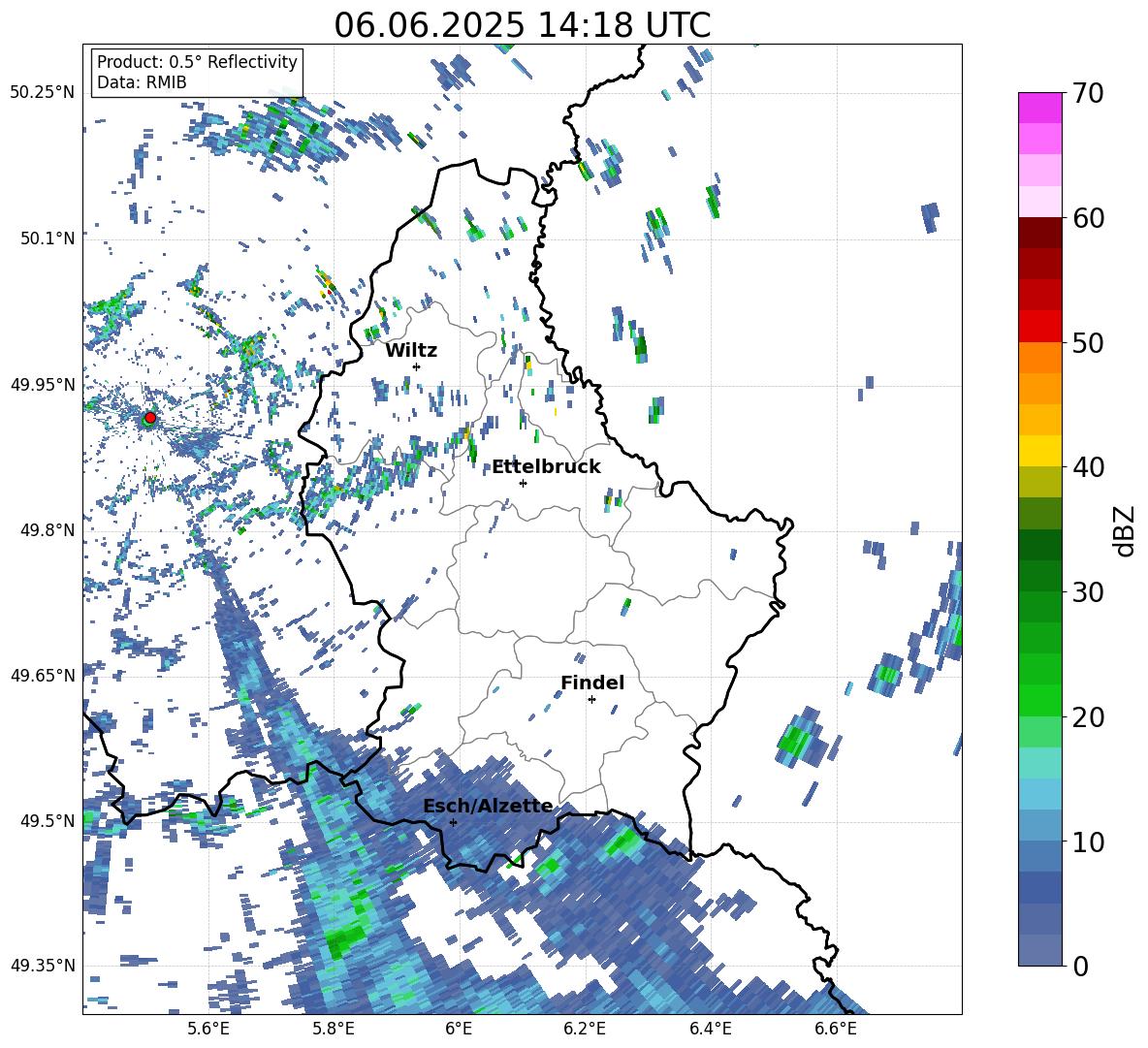
Task: Click the magenta top swatch of the colorbar
Action: [1039, 108]
